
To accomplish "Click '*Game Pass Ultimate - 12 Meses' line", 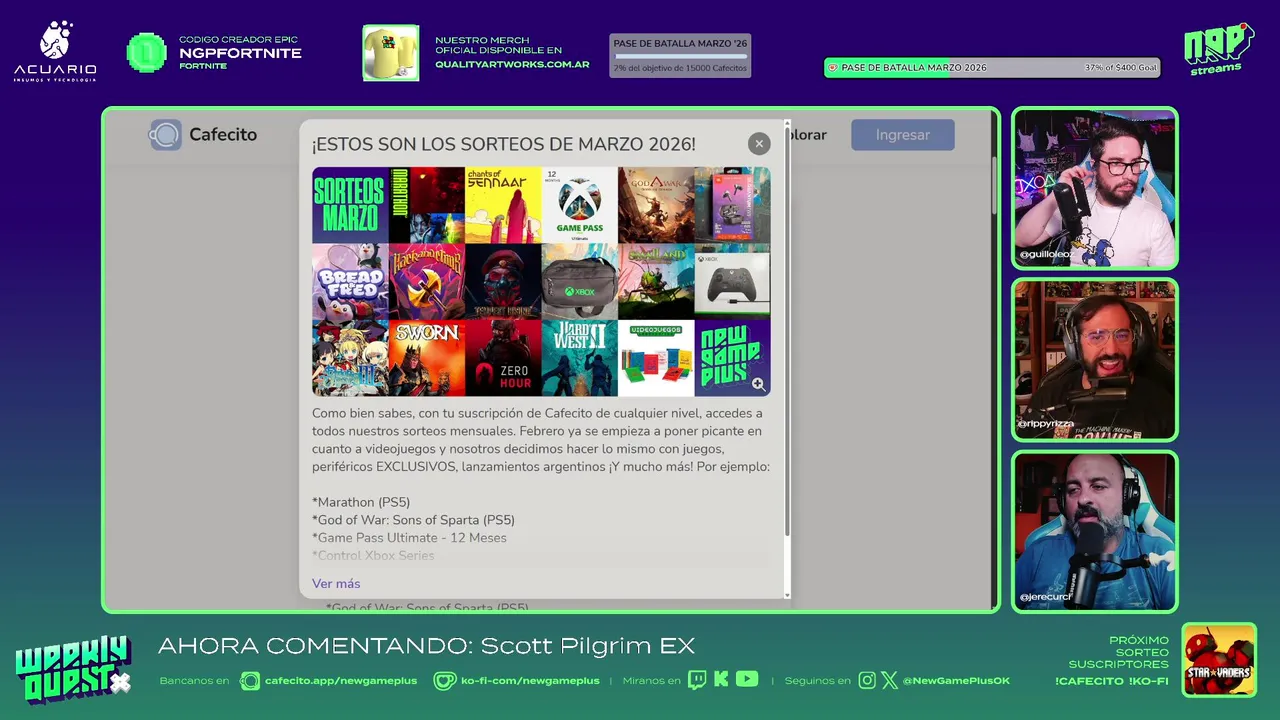I will (409, 538).
